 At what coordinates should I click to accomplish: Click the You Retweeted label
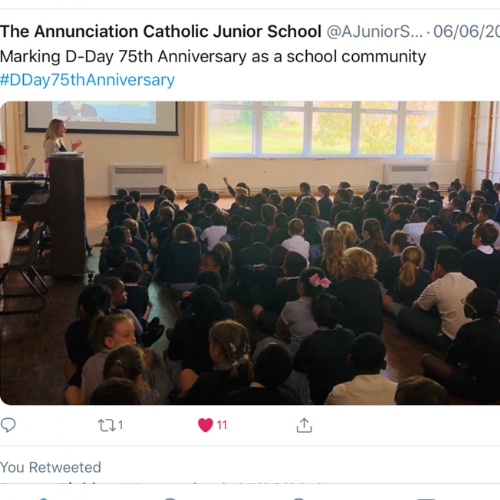(51, 467)
